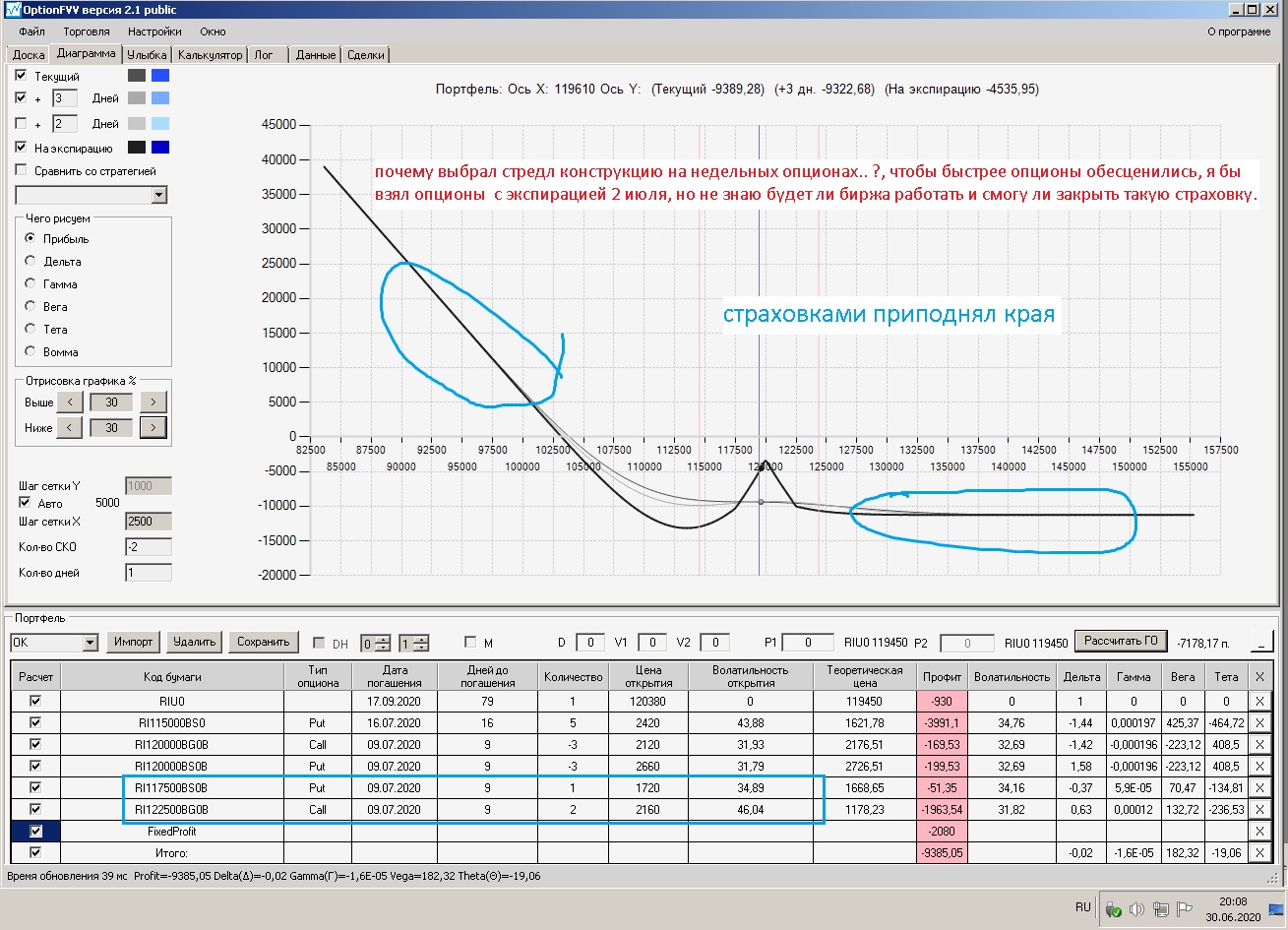Remove the RI117500BS0B row via X
The image size is (1288, 930).
click(1258, 787)
